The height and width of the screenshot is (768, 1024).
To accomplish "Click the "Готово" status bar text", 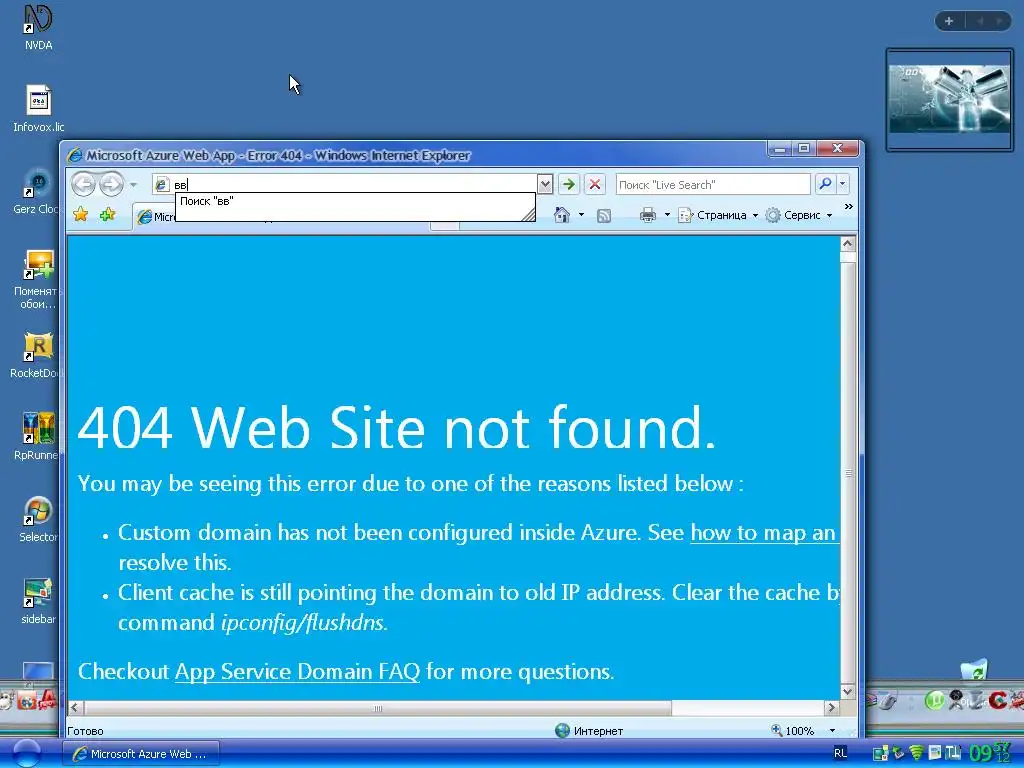I will pos(85,731).
